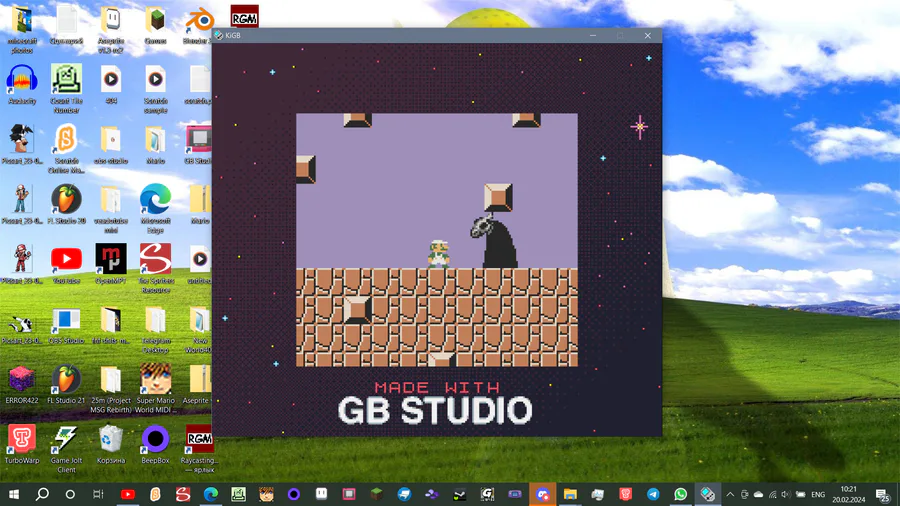Screen dimensions: 900x506
Task: Open the YouTube desktop shortcut
Action: pyautogui.click(x=66, y=264)
